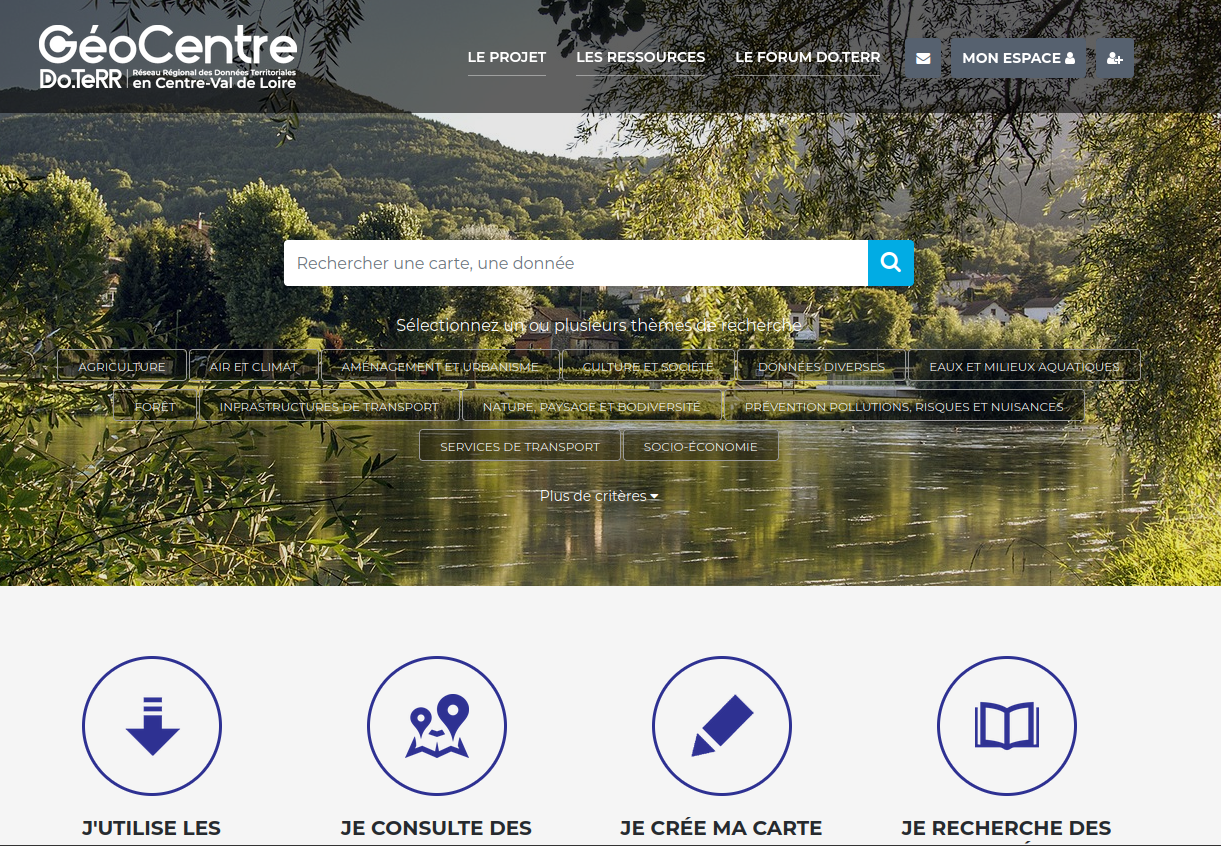Toggle the Forêt theme filter

155,406
